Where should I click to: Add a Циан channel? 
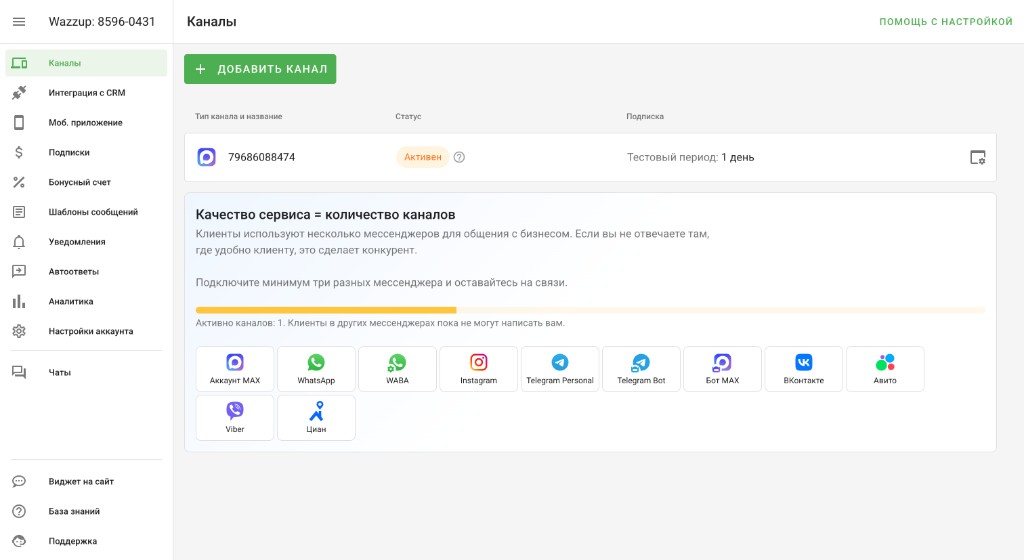(316, 418)
